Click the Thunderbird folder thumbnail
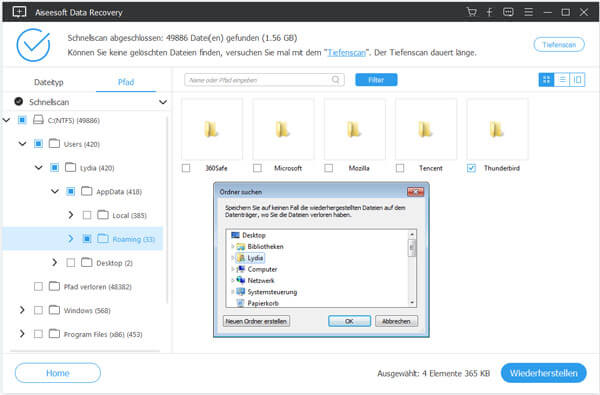This screenshot has height=395, width=600. point(497,129)
